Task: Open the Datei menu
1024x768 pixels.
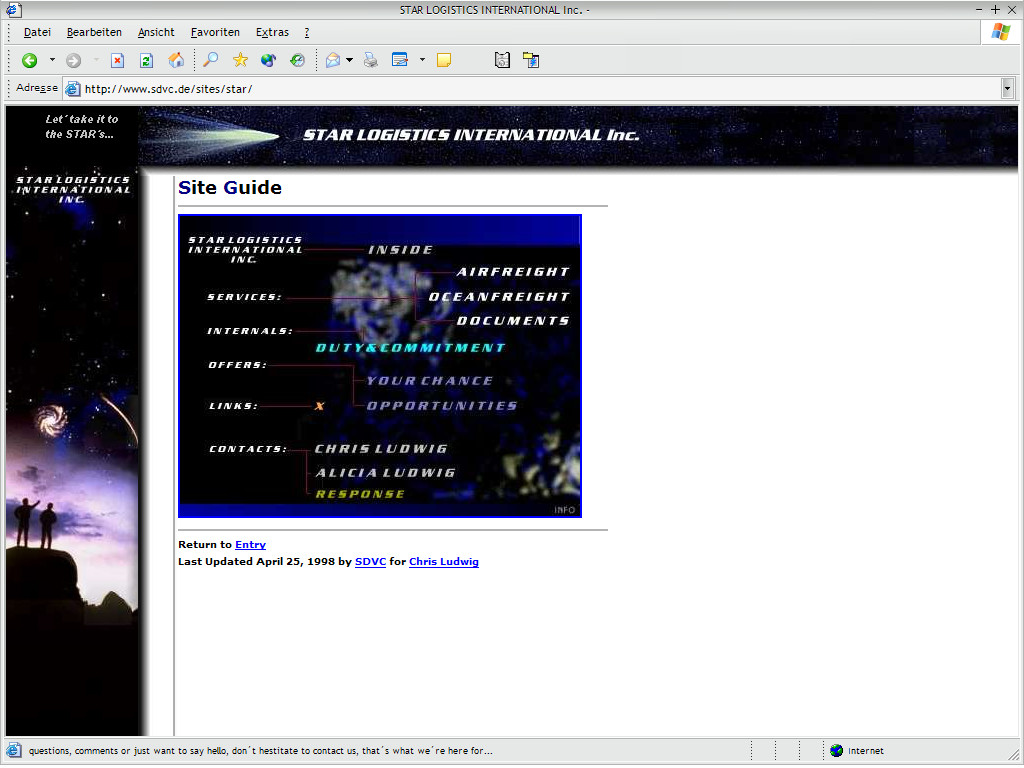Action: coord(37,32)
